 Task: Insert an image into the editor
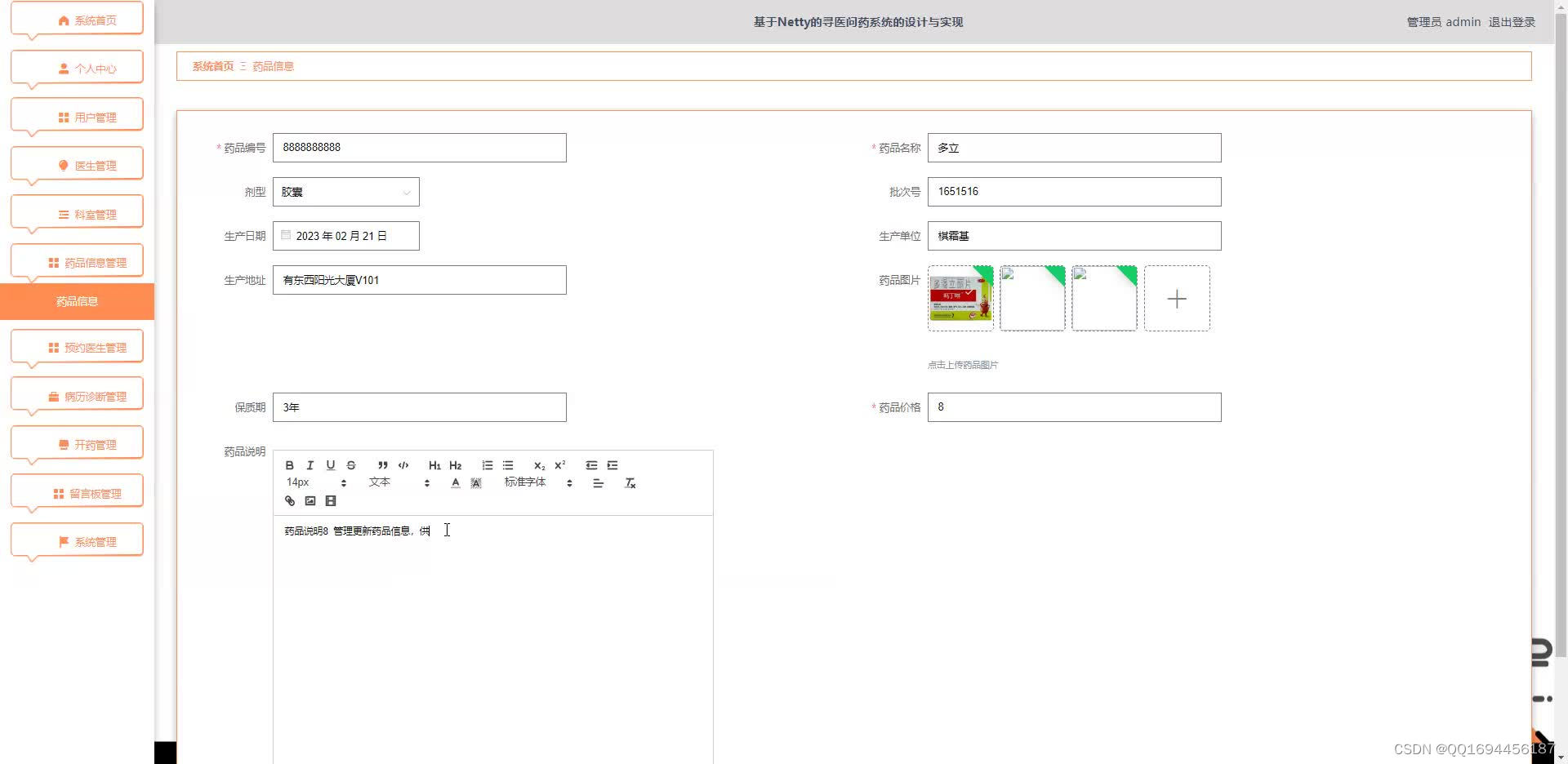click(310, 501)
